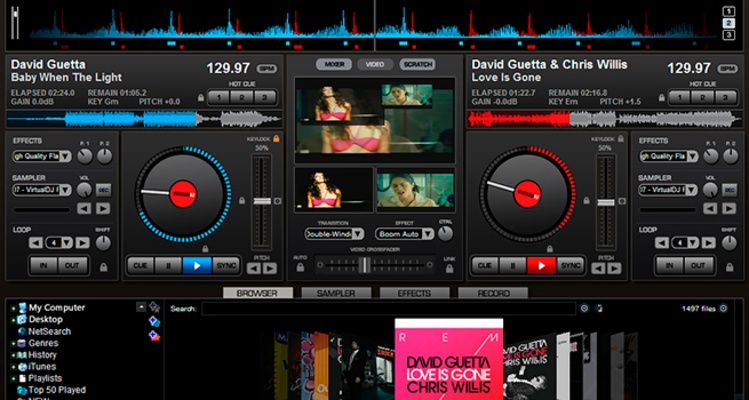The height and width of the screenshot is (400, 749).
Task: Set loop IN on left deck
Action: 44,266
